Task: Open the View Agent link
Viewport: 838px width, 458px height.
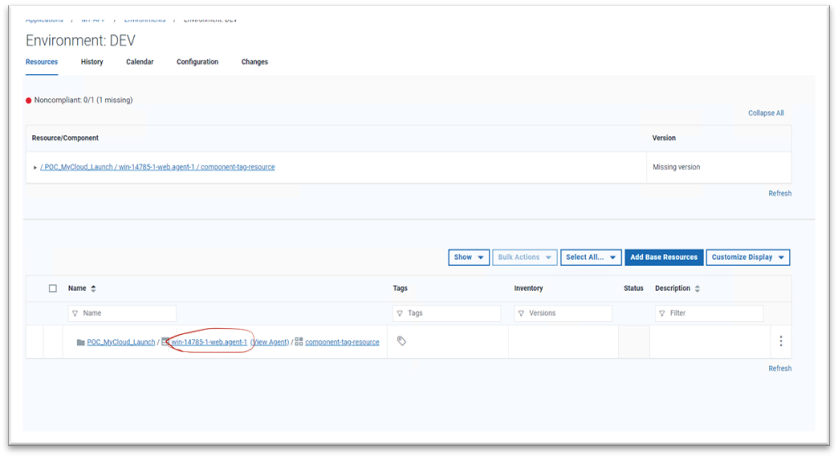Action: 270,342
